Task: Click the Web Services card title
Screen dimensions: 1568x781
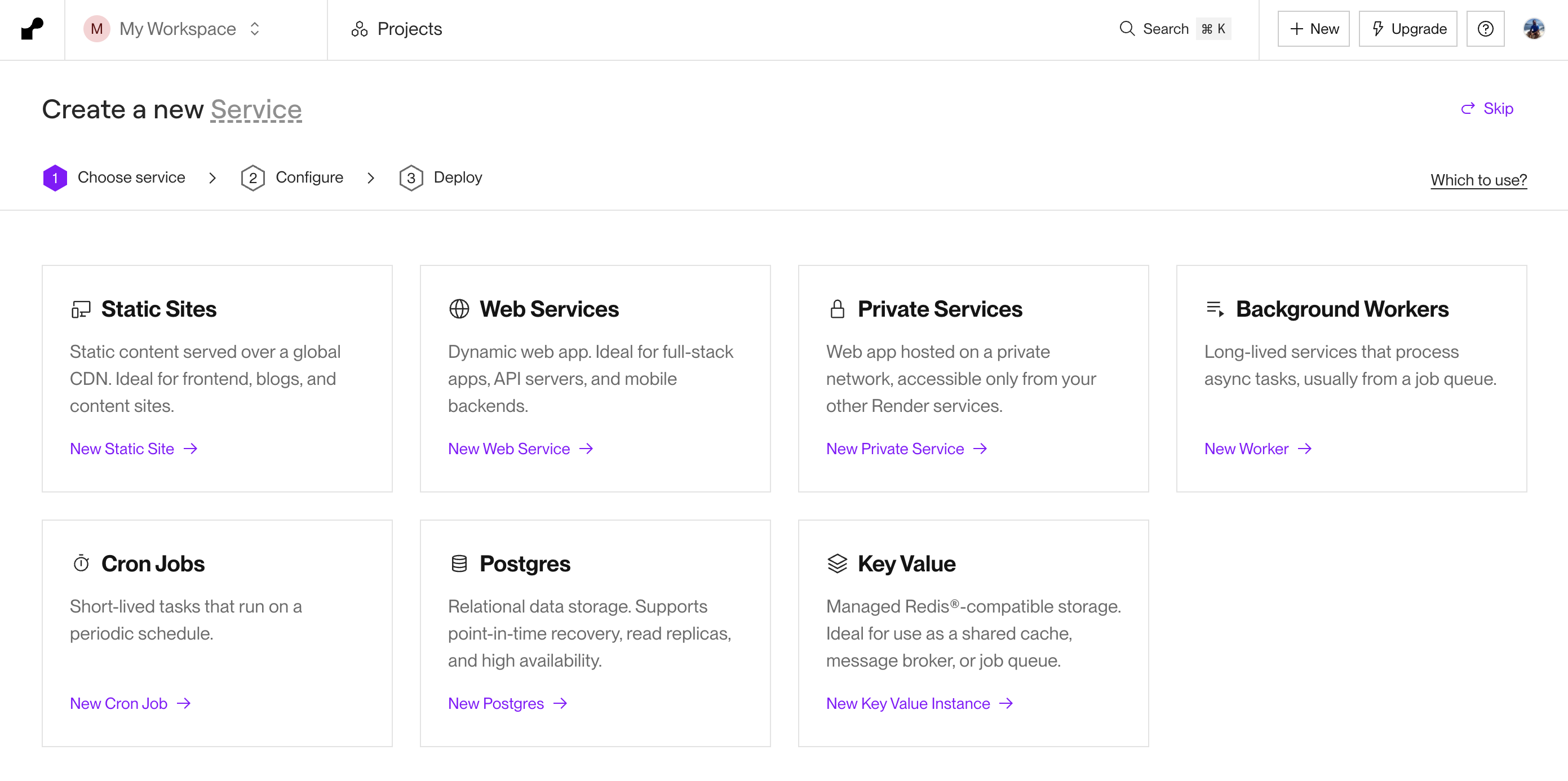Action: tap(549, 309)
